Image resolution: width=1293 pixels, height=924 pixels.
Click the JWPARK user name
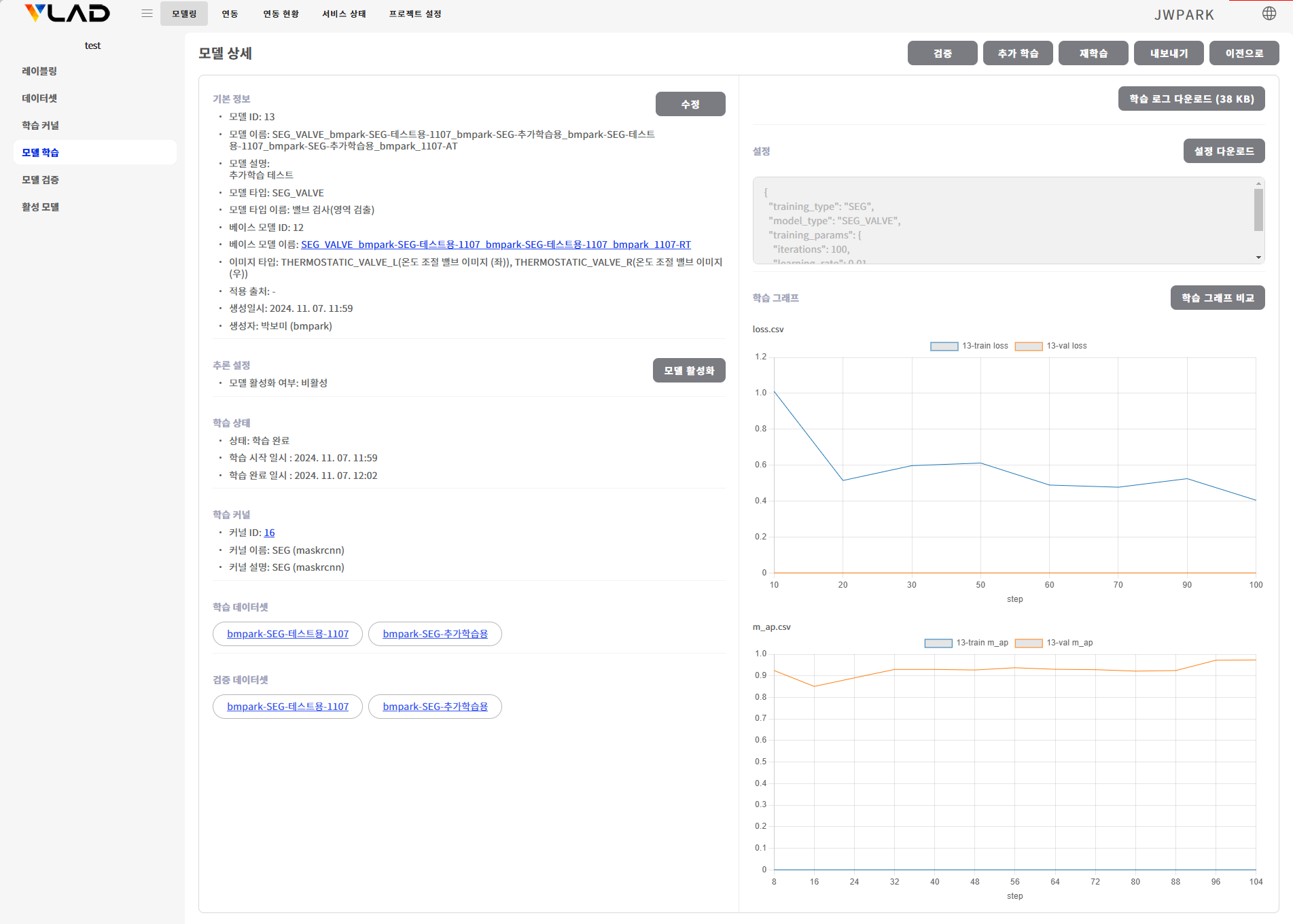pos(1184,15)
